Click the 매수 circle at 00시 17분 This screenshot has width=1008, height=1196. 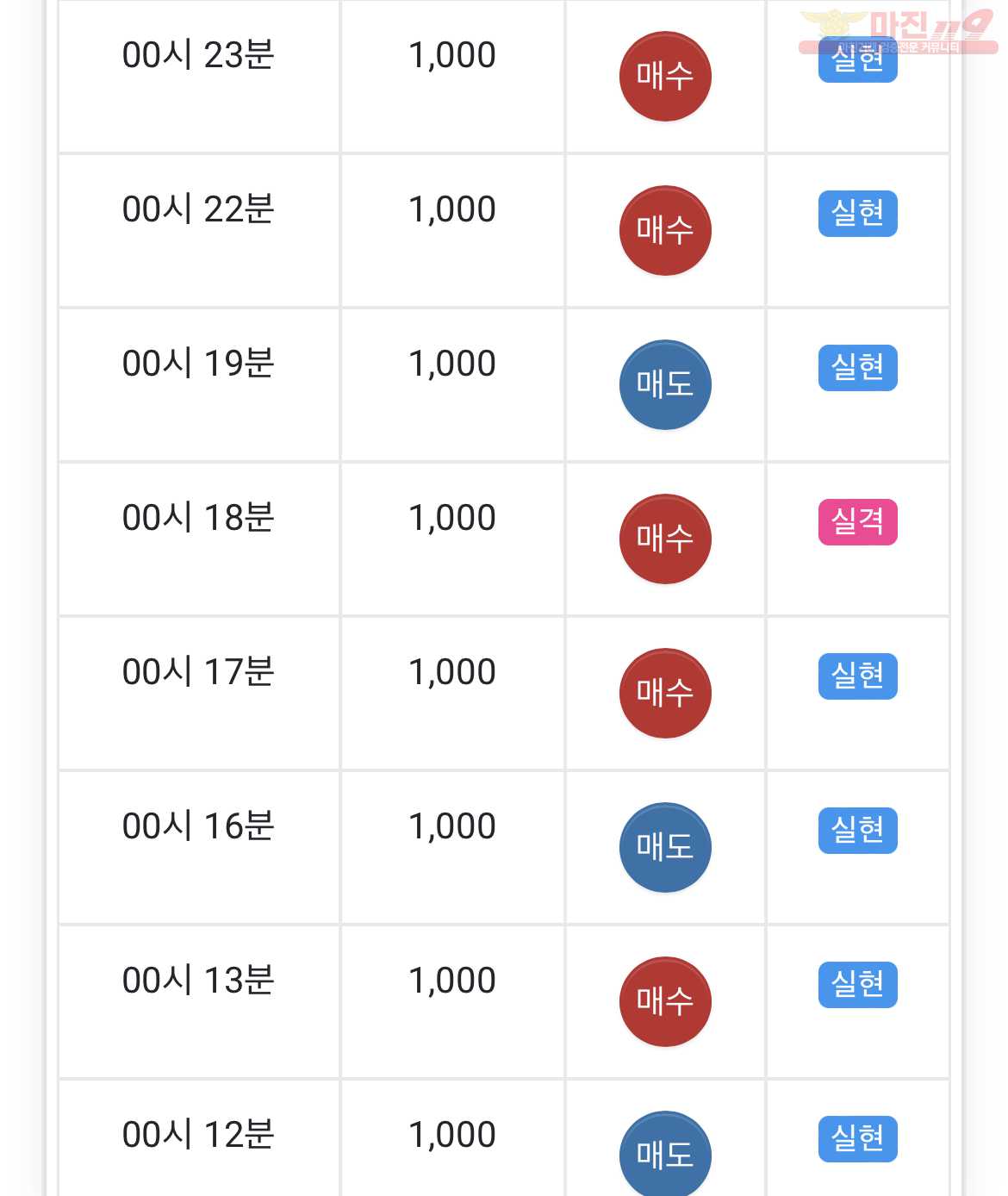[665, 694]
